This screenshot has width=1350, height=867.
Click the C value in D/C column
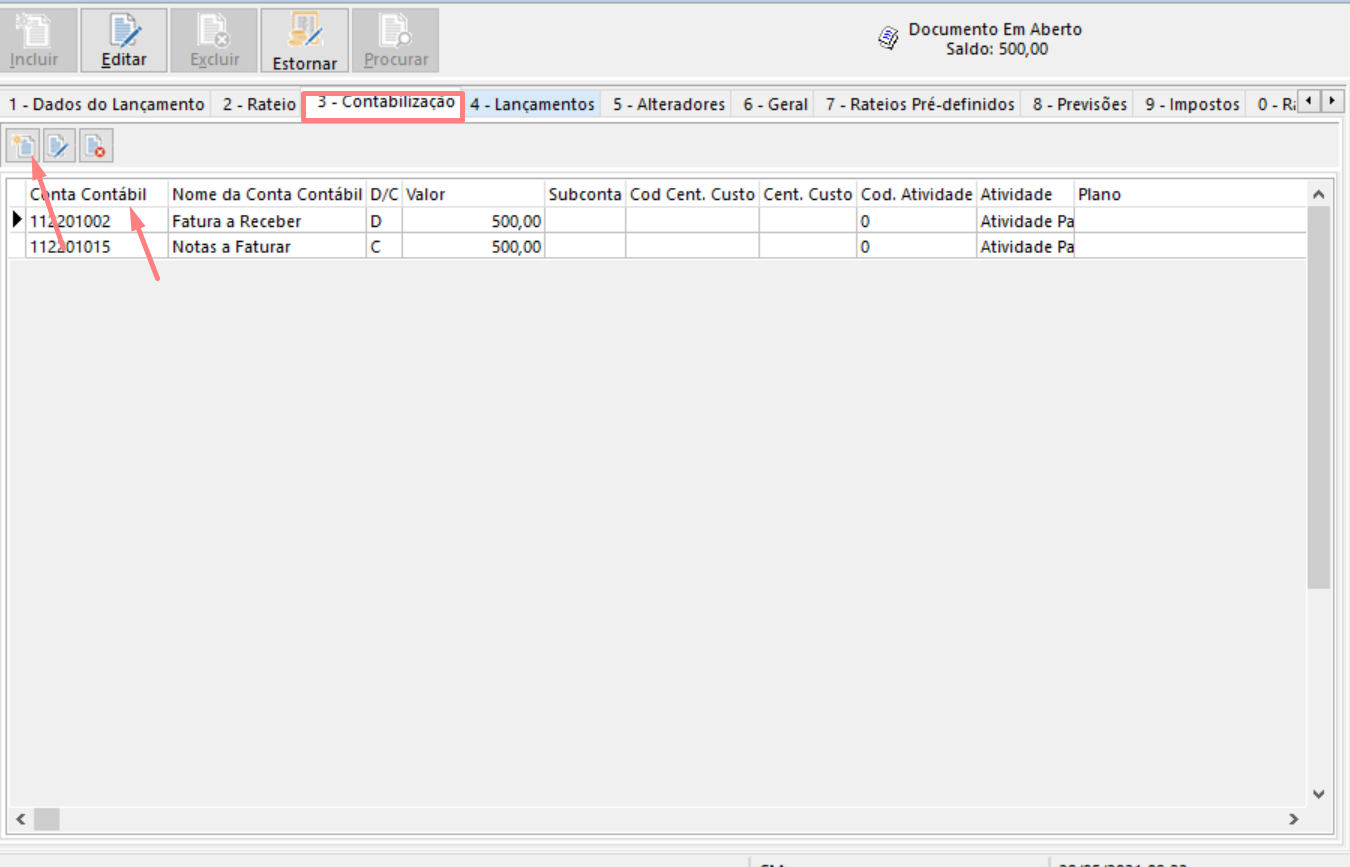tap(384, 246)
